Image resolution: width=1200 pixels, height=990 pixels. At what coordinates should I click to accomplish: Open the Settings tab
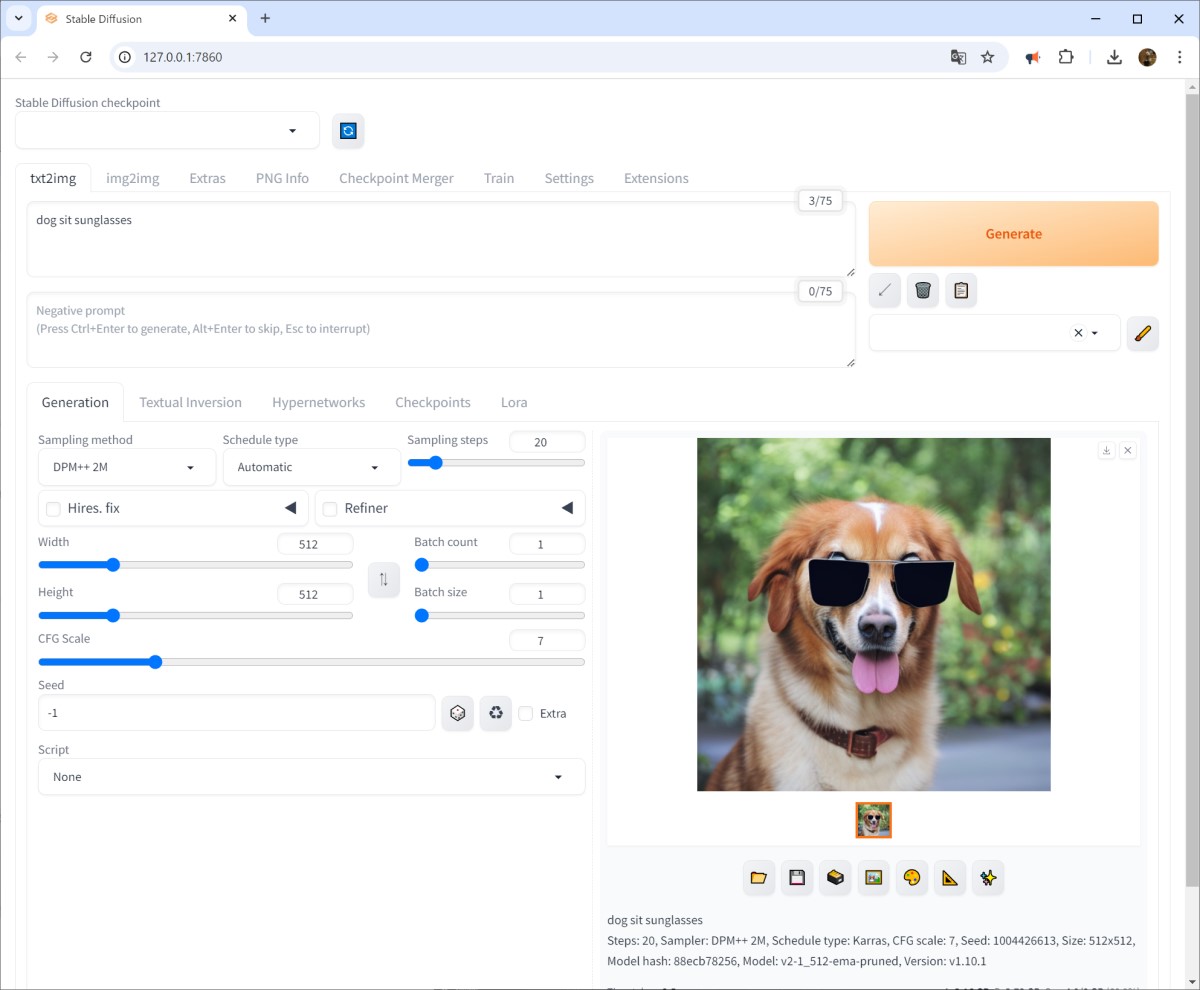[569, 178]
